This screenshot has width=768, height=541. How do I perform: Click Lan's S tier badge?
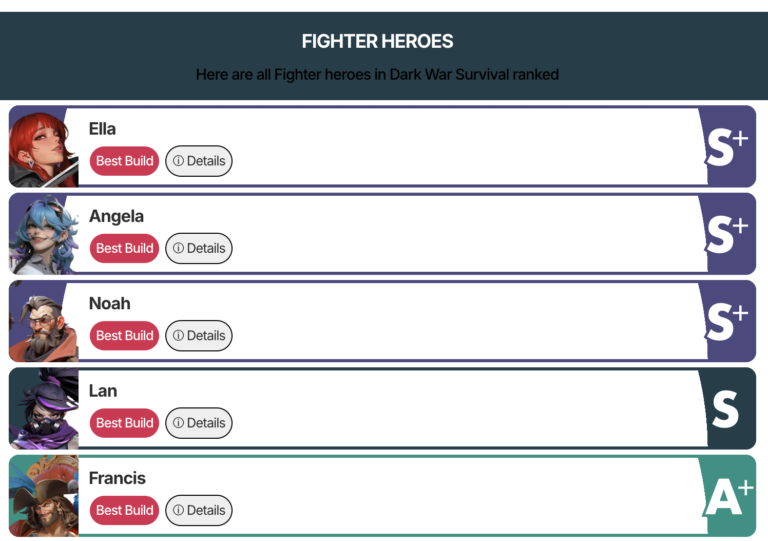click(727, 408)
